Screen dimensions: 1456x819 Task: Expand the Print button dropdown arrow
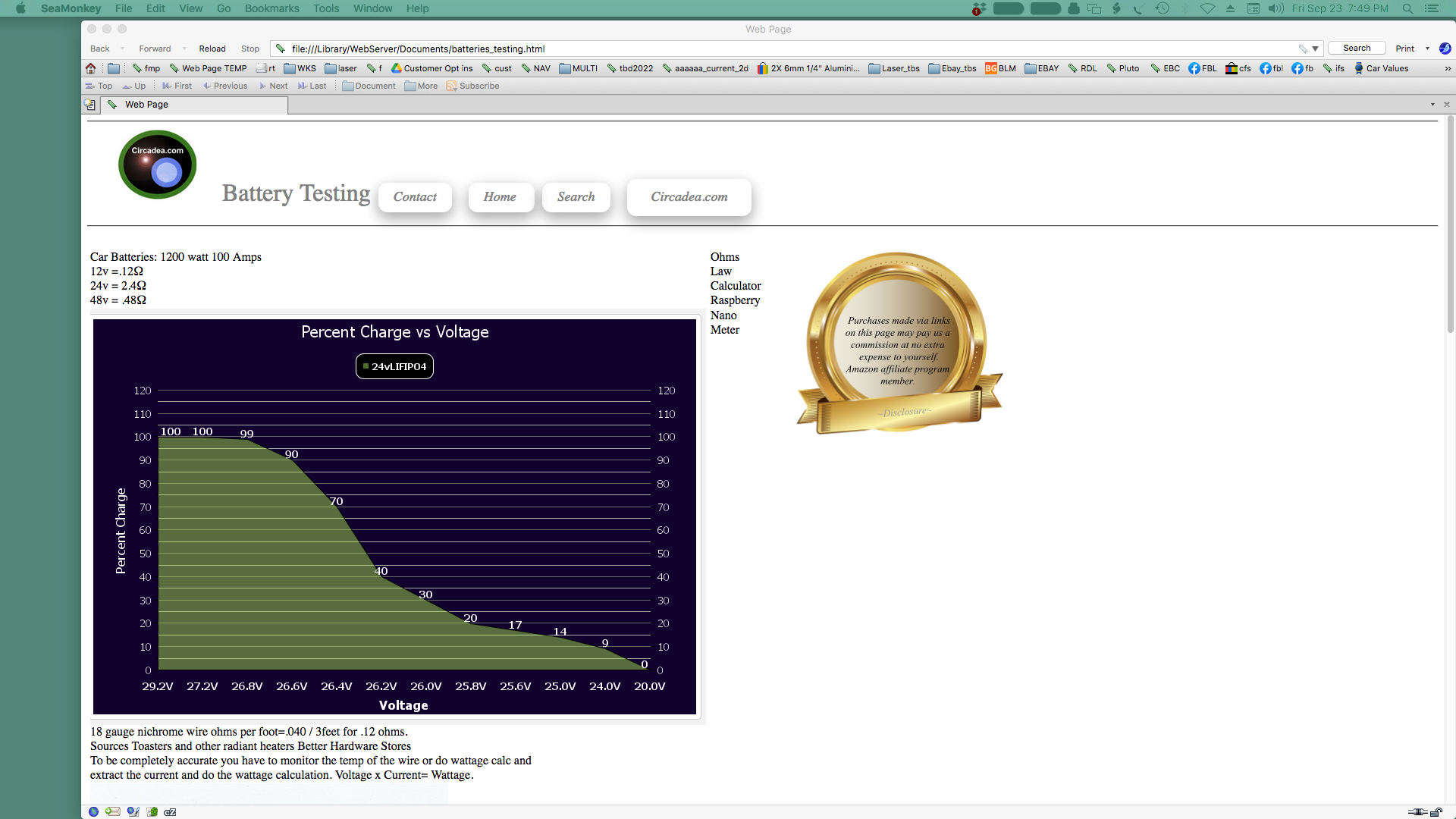click(1427, 49)
